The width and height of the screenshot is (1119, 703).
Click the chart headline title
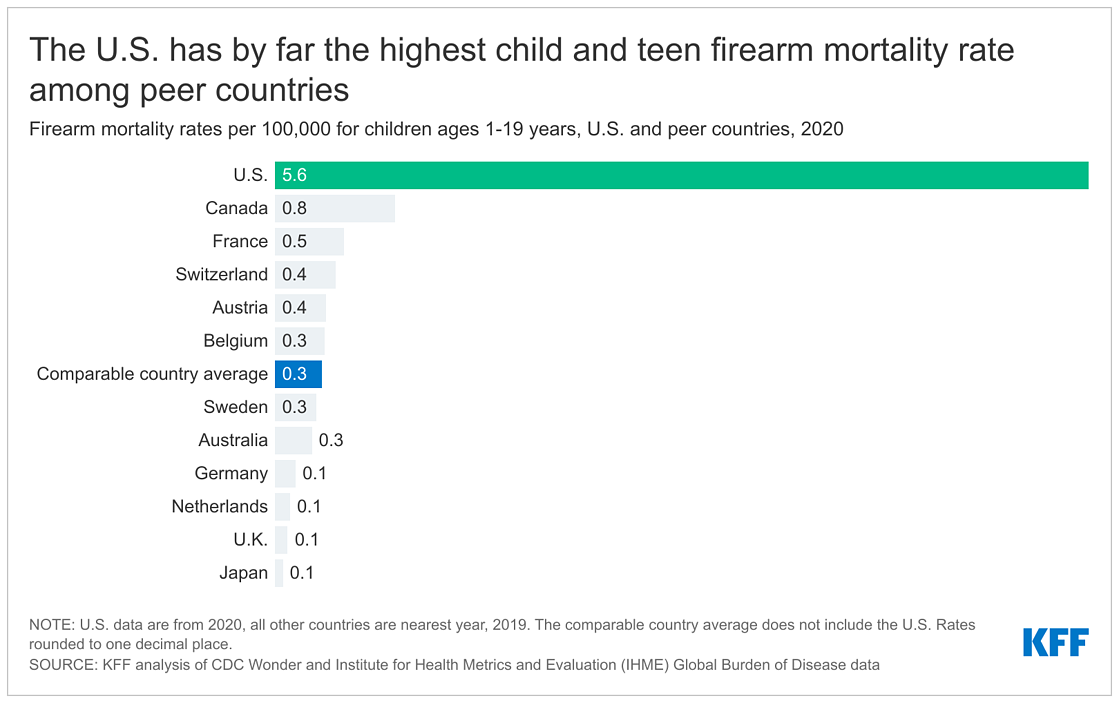pyautogui.click(x=520, y=70)
